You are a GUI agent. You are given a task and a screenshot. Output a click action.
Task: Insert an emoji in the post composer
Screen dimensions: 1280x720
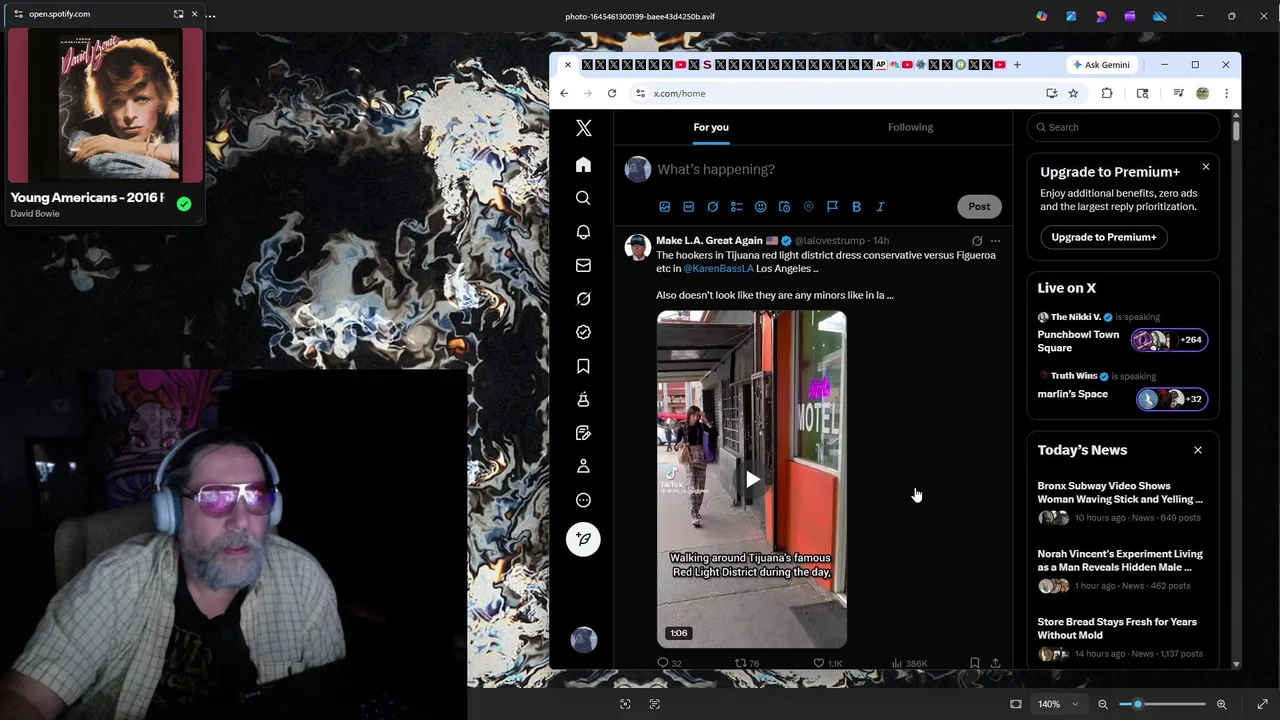[x=760, y=207]
